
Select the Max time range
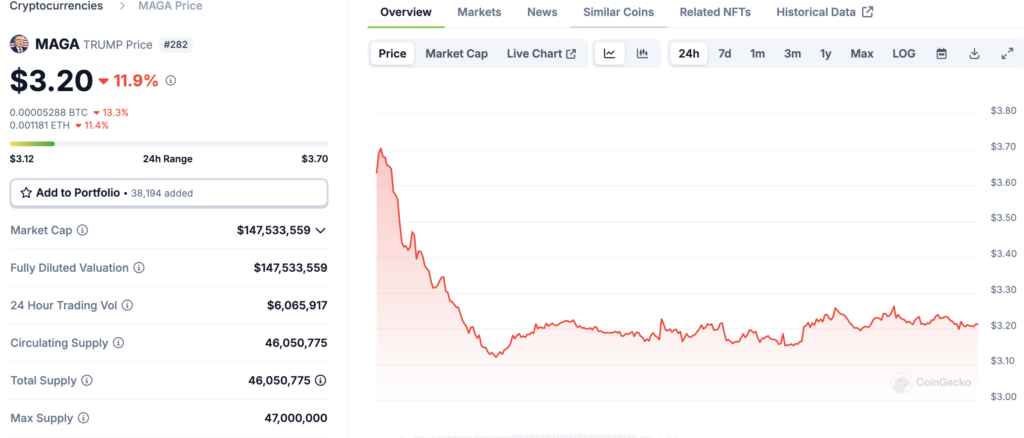point(862,54)
